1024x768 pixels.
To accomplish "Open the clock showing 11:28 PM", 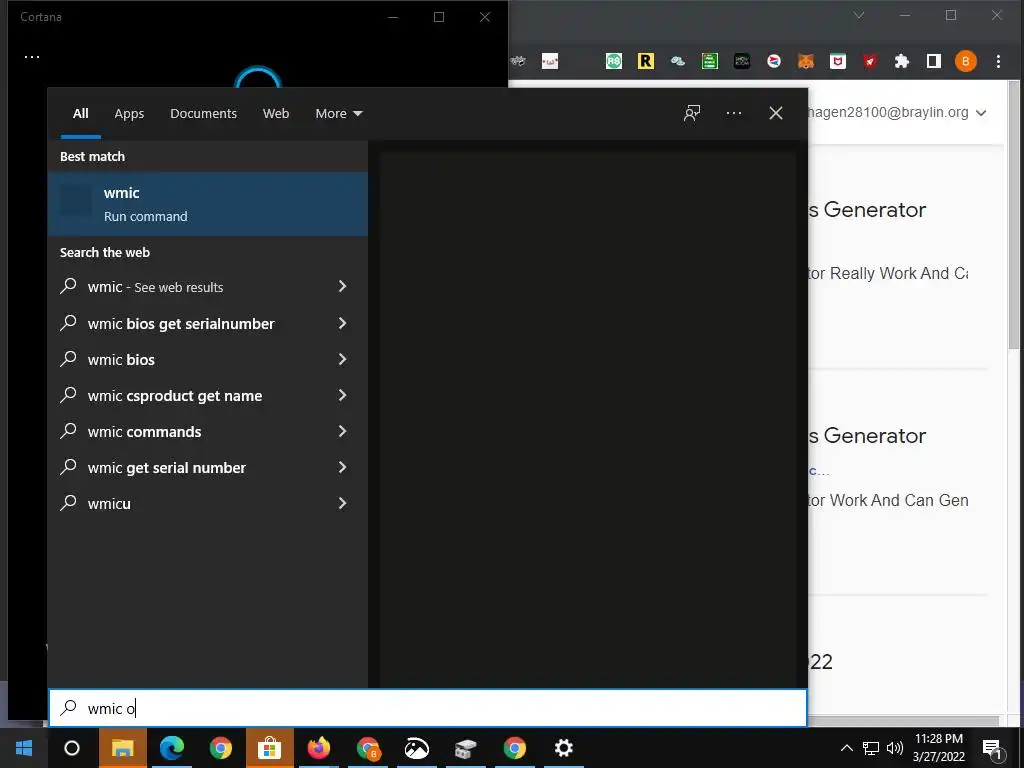I will pyautogui.click(x=938, y=748).
